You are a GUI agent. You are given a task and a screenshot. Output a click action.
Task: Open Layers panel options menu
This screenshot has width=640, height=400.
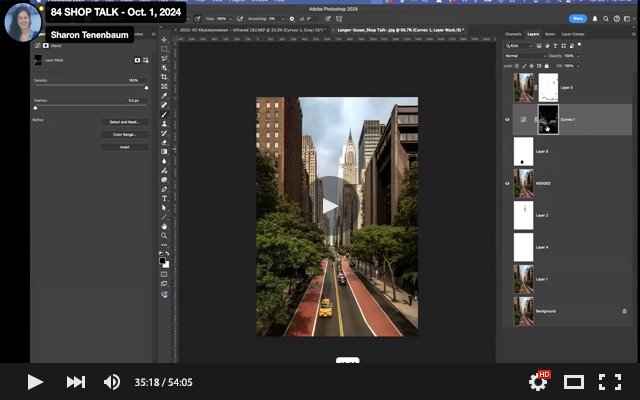(633, 34)
